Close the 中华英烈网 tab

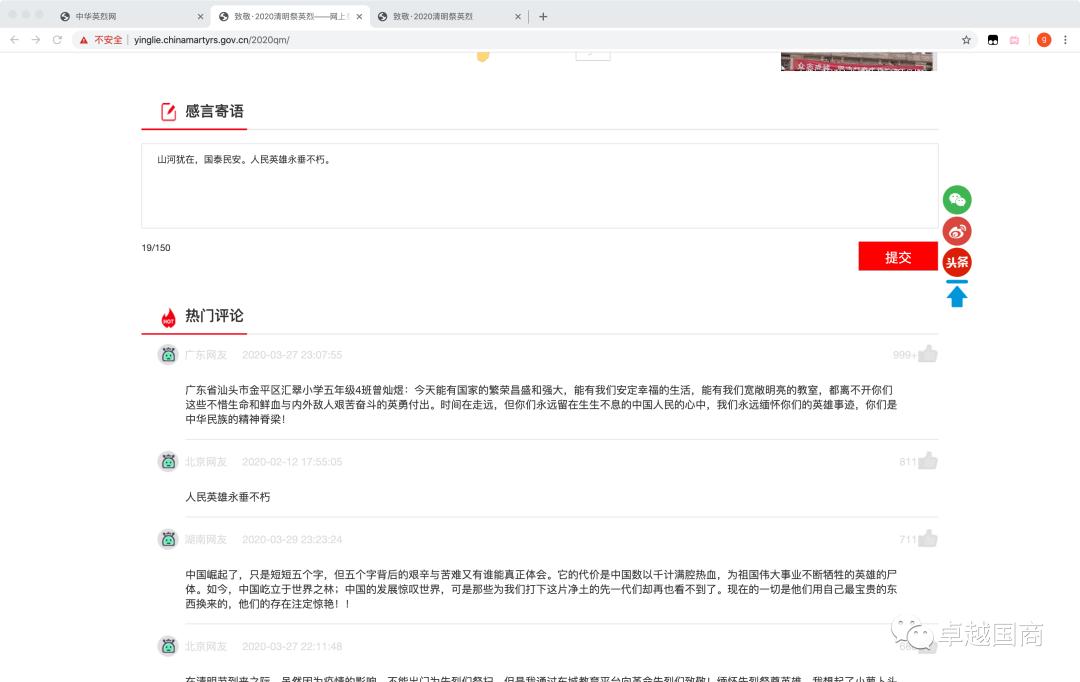200,16
